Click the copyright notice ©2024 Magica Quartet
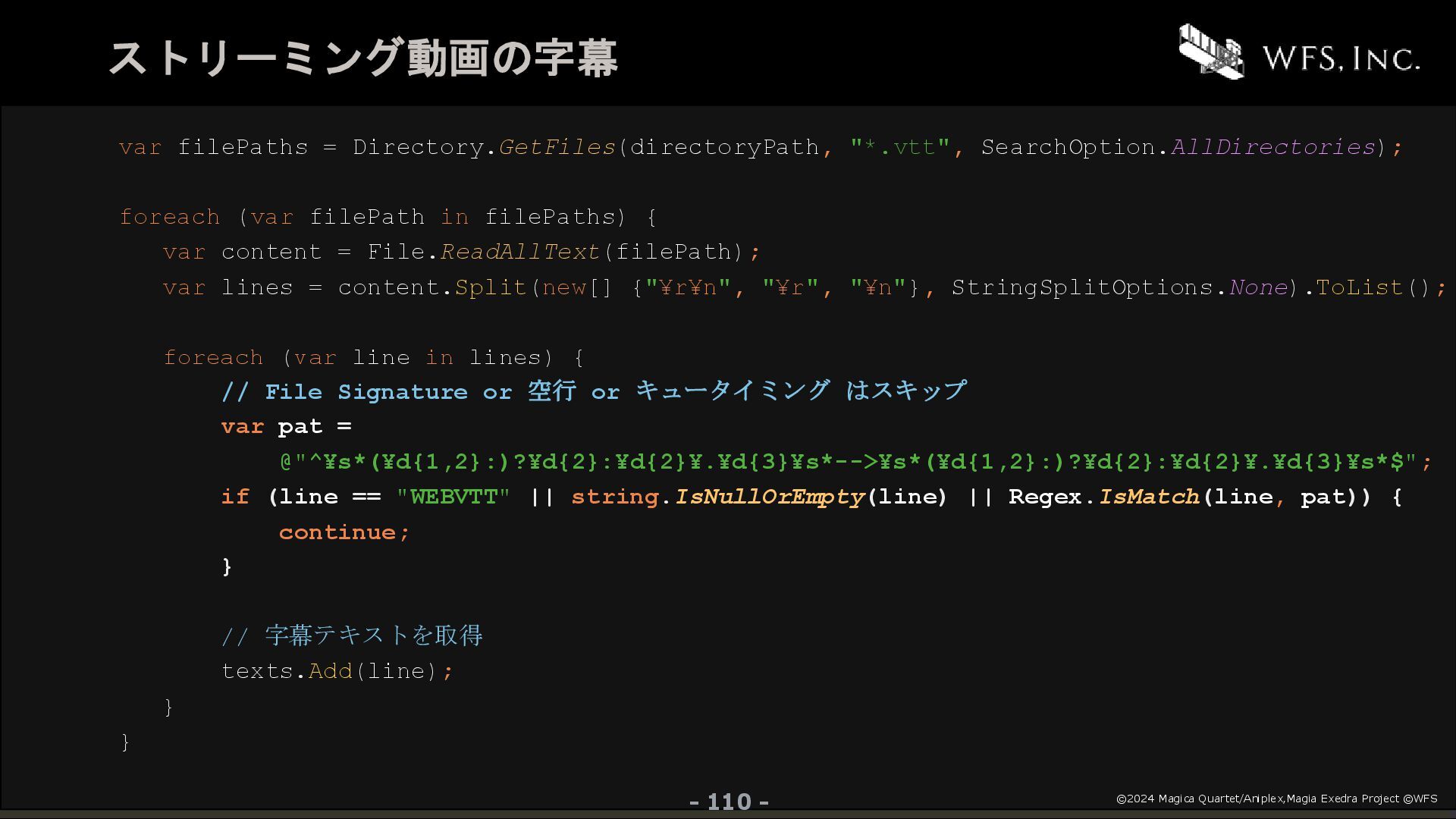This screenshot has width=1456, height=819. pos(1277,799)
